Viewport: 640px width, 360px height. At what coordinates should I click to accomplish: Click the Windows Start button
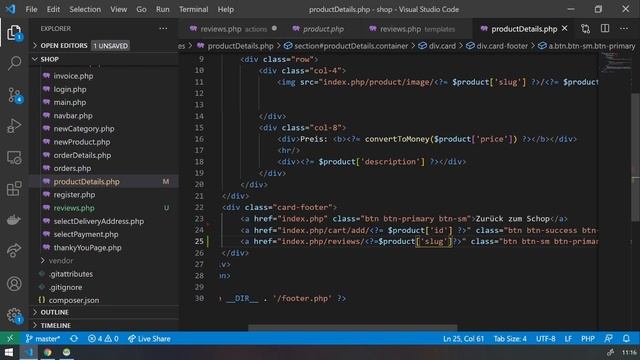click(x=9, y=352)
